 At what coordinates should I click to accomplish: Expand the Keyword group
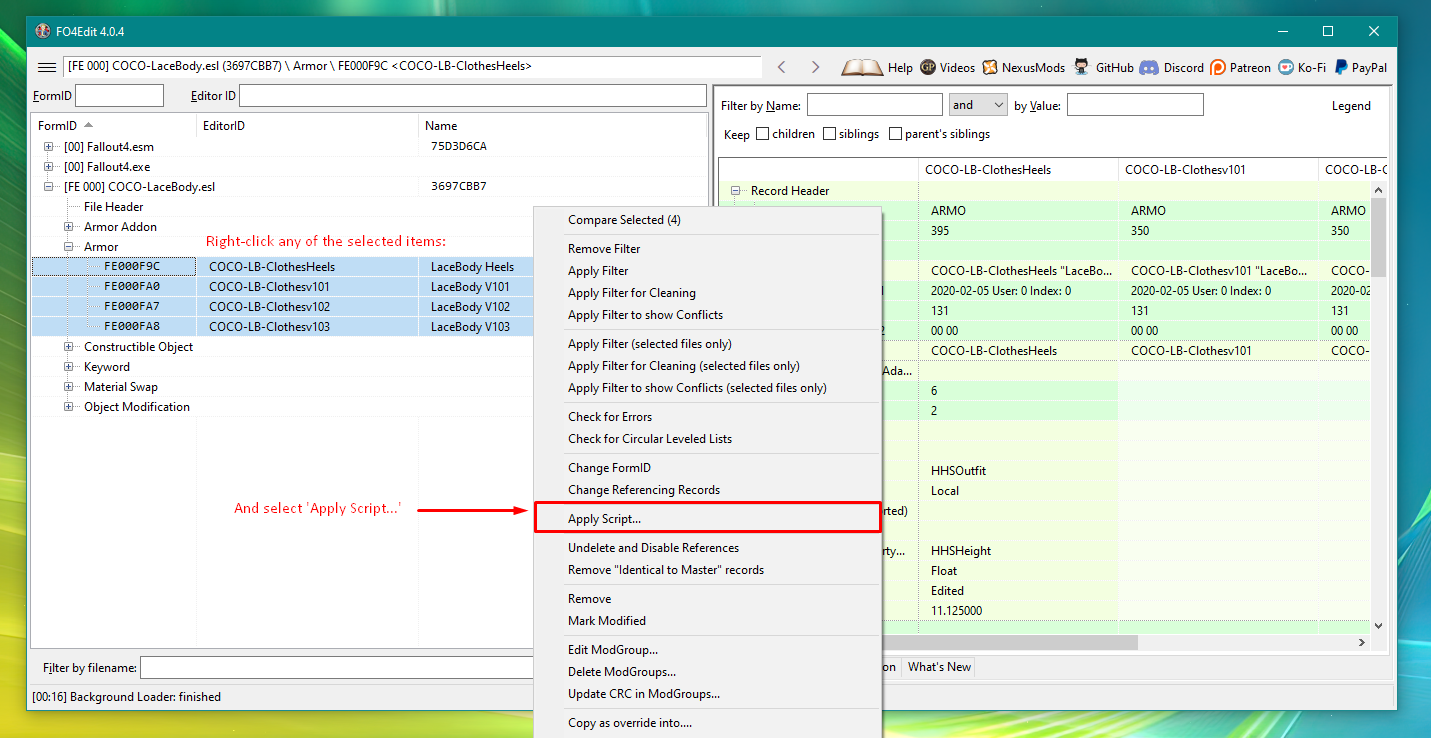(x=68, y=367)
